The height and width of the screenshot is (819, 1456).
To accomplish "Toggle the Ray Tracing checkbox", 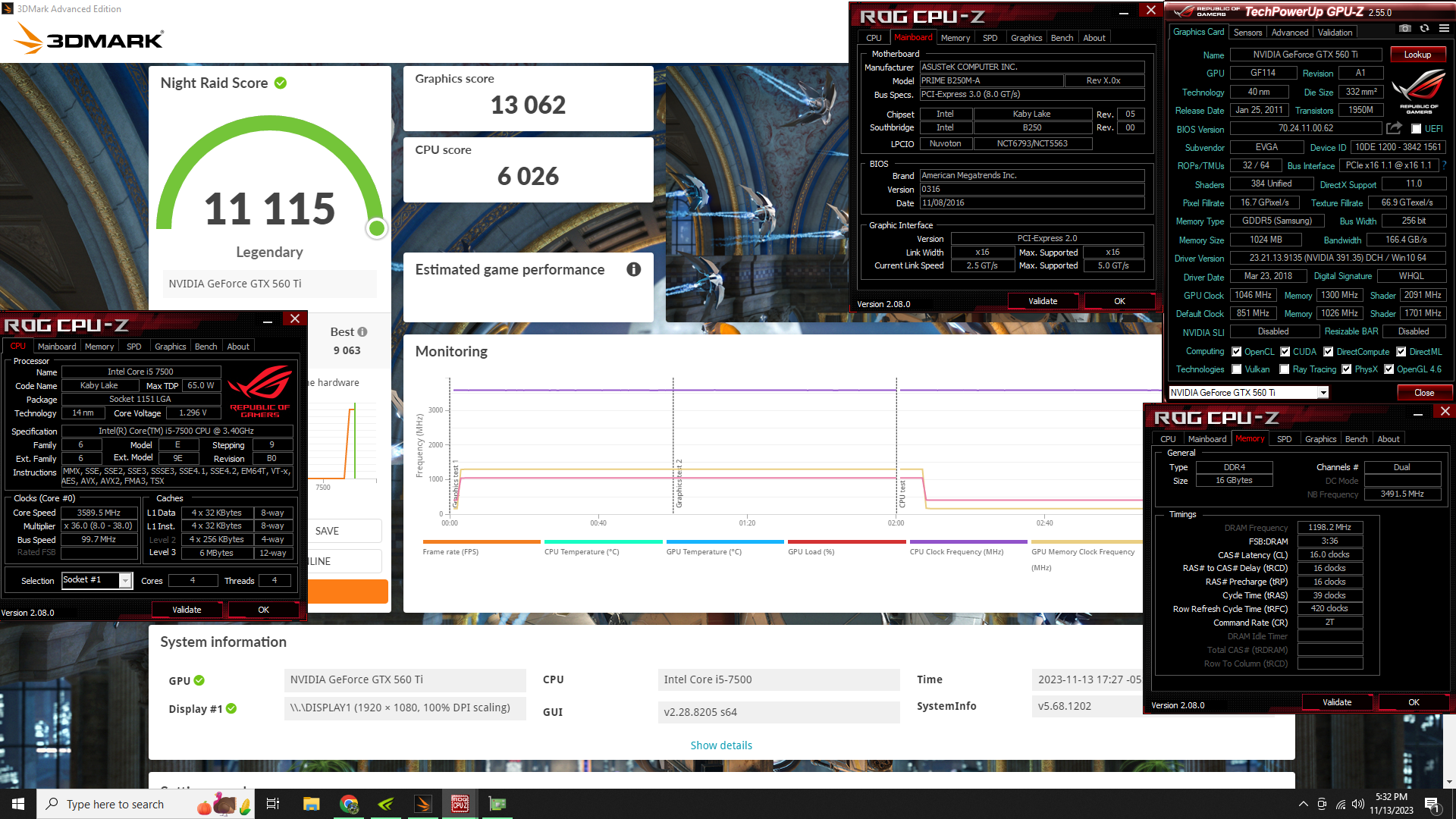I will pyautogui.click(x=1285, y=369).
